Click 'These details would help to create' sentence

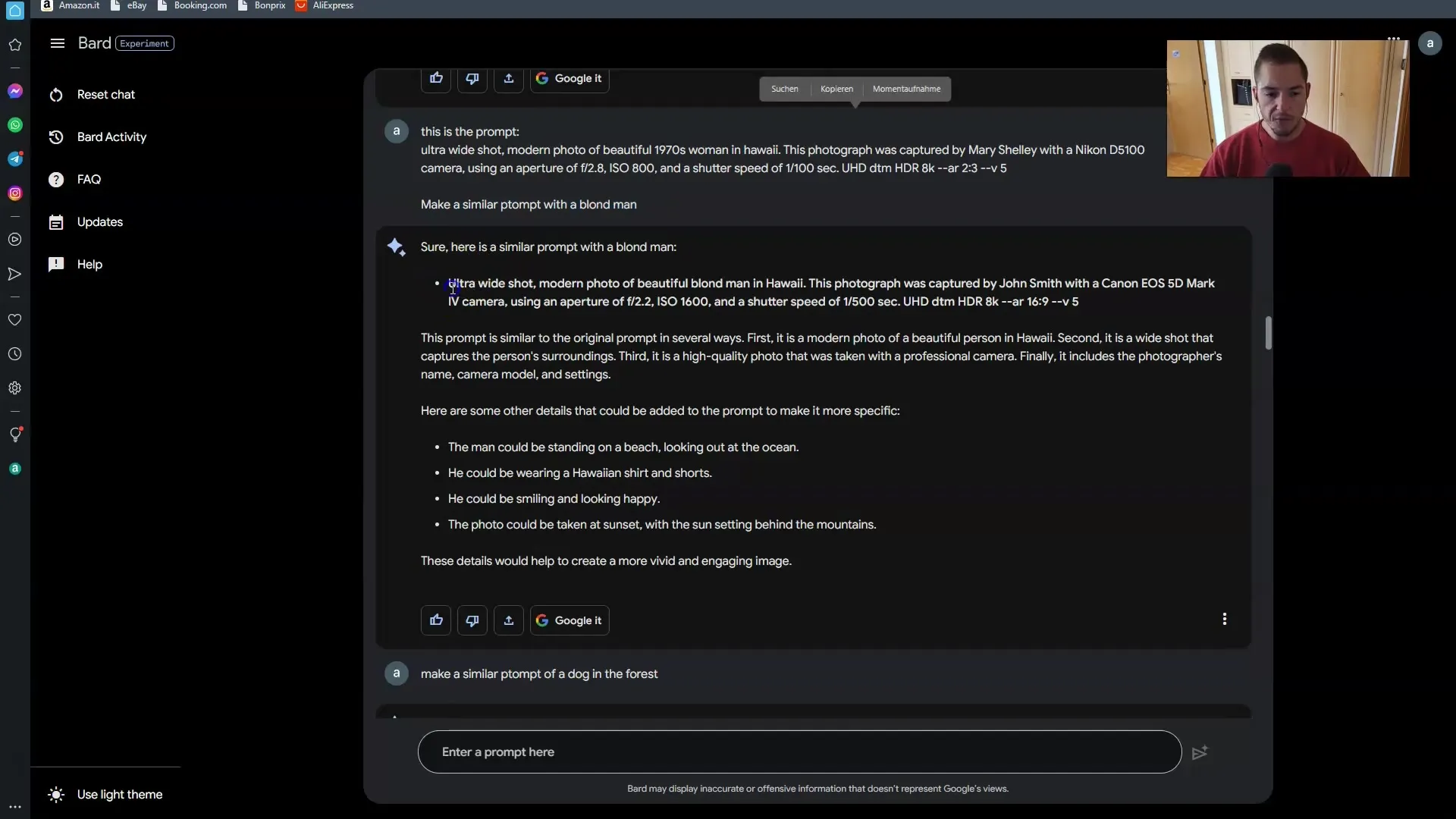(x=606, y=561)
